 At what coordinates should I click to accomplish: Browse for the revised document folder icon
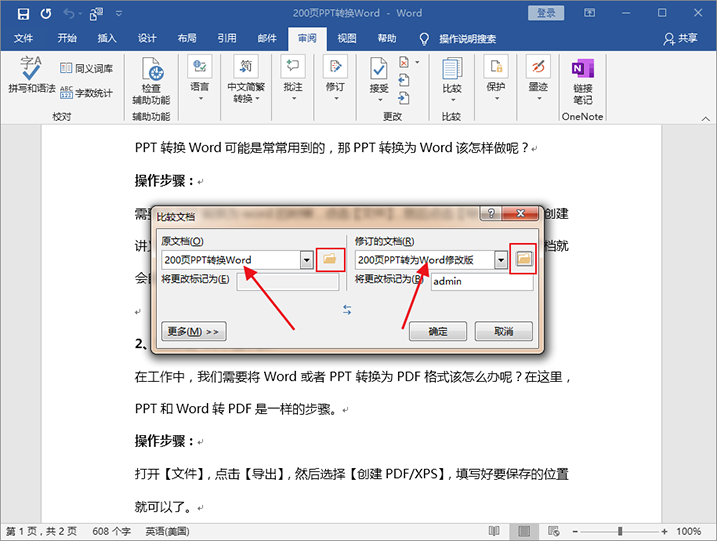point(524,259)
